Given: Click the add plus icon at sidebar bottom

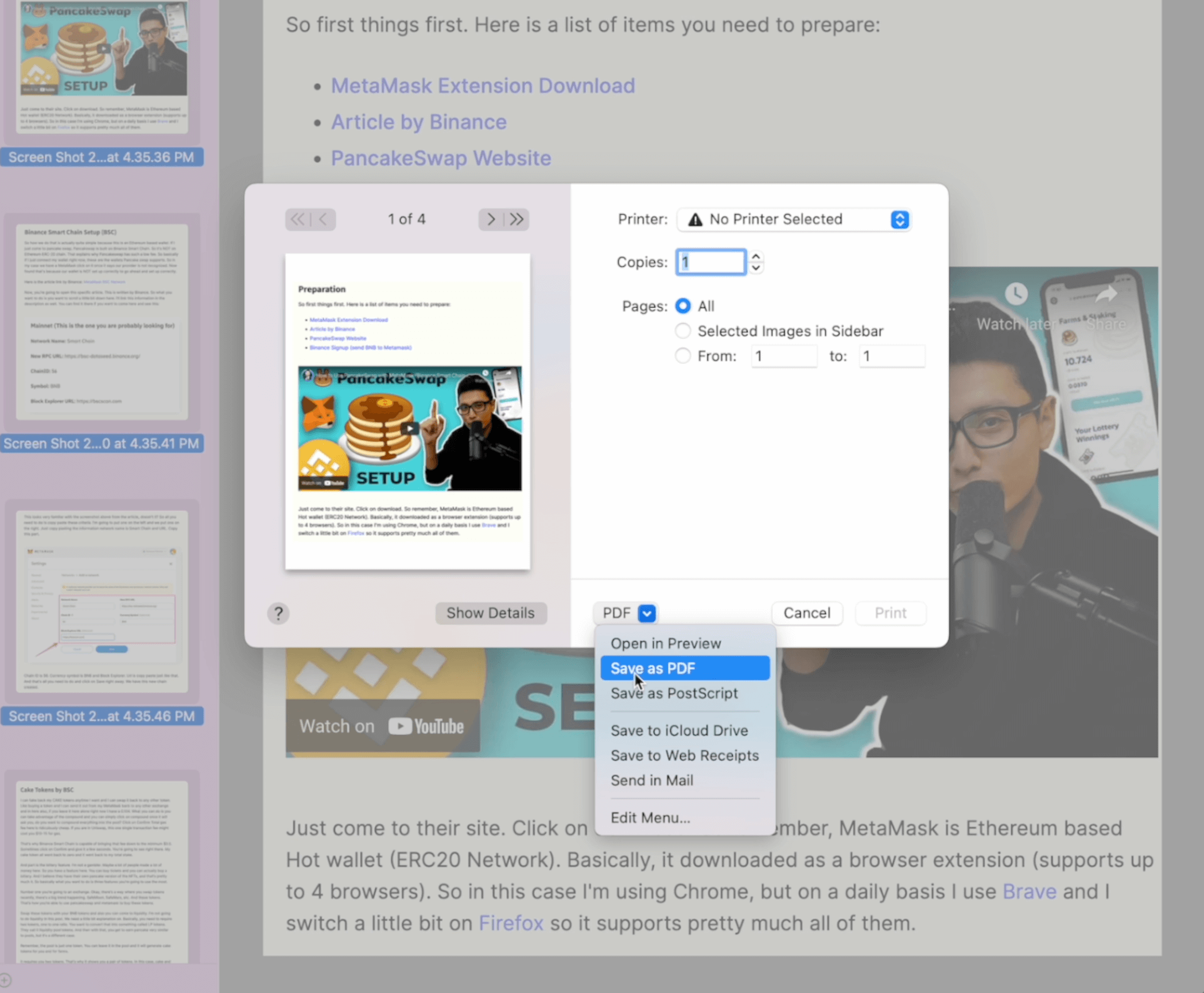Looking at the screenshot, I should point(5,980).
